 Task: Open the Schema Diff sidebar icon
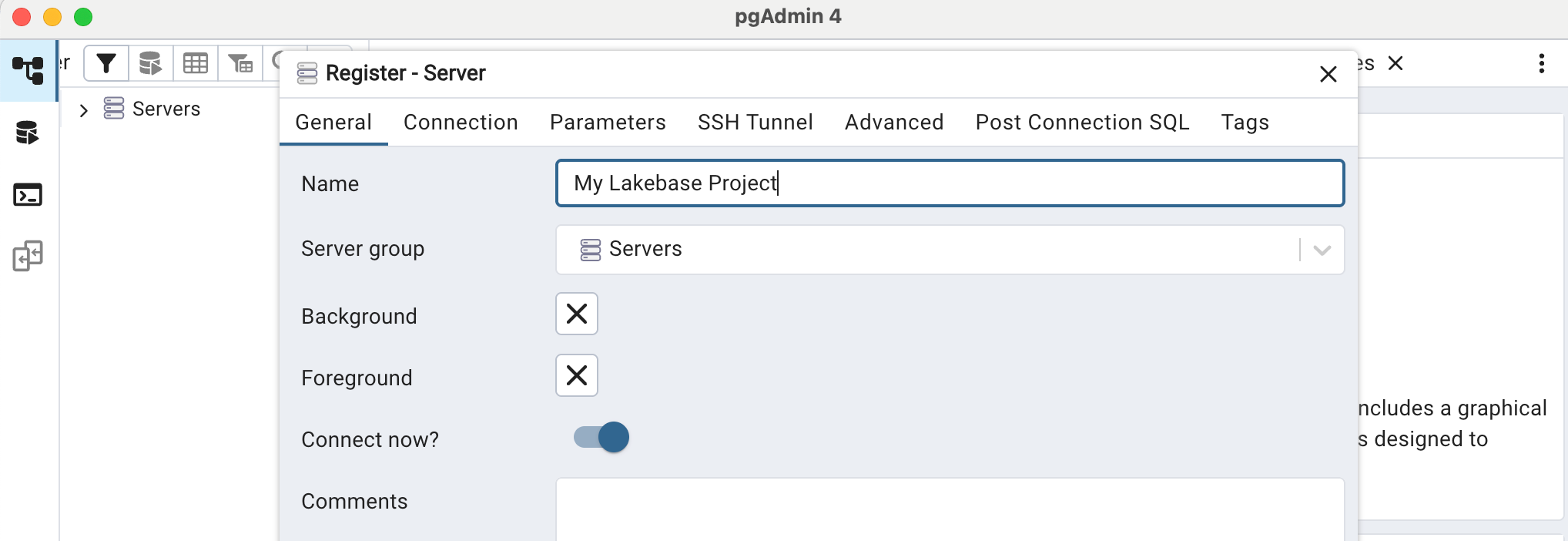point(28,257)
